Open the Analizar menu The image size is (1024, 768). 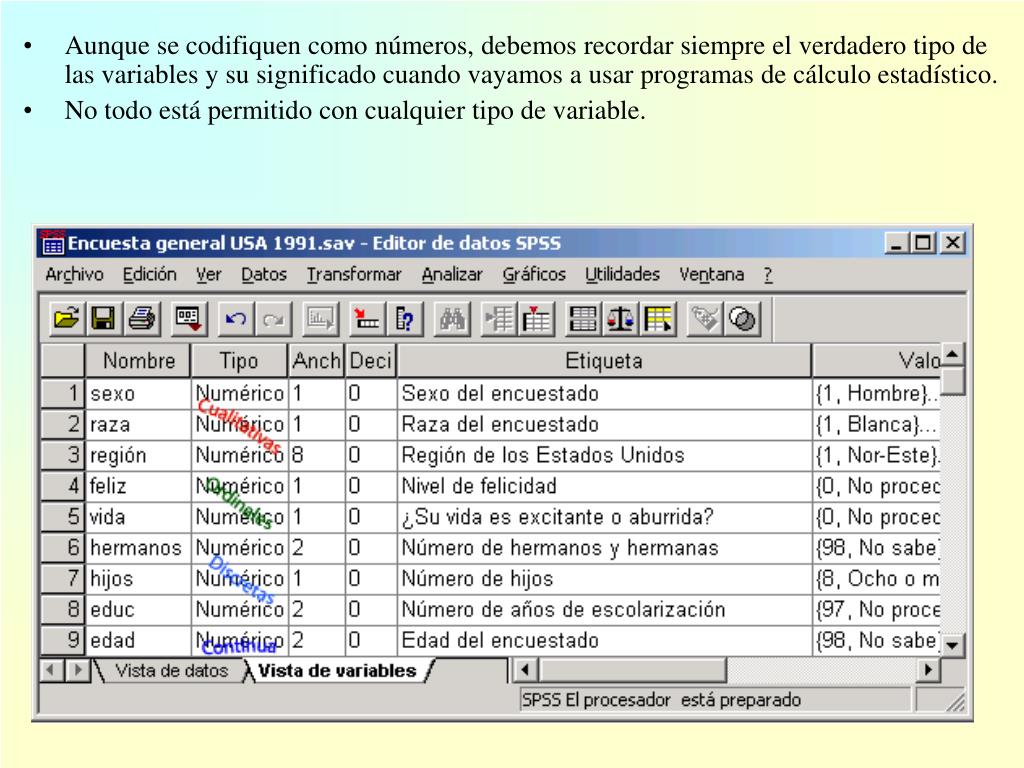[x=452, y=274]
